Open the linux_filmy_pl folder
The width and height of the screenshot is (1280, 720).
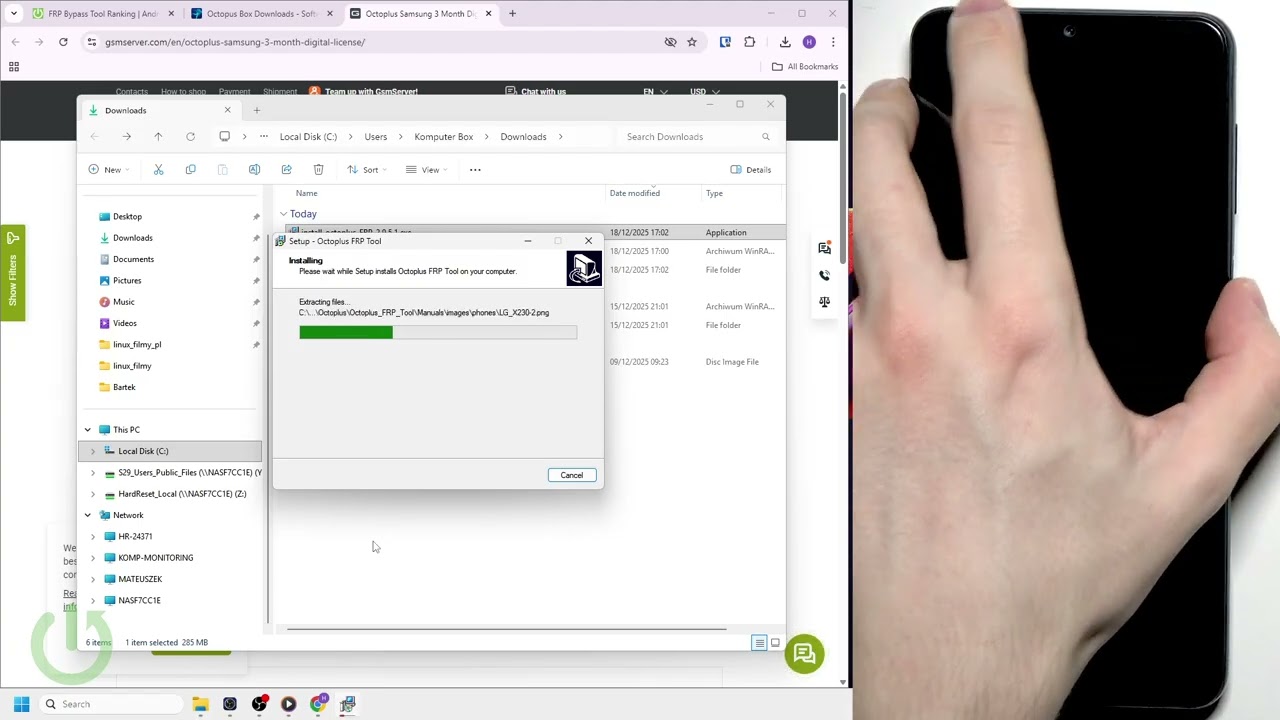point(137,344)
